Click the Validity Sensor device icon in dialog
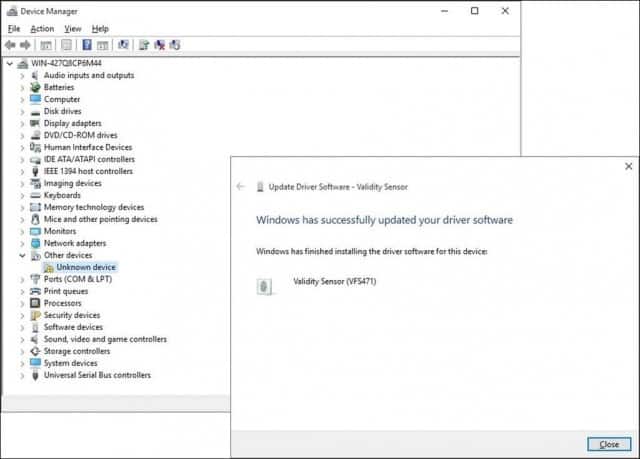Image resolution: width=640 pixels, height=459 pixels. coord(264,286)
